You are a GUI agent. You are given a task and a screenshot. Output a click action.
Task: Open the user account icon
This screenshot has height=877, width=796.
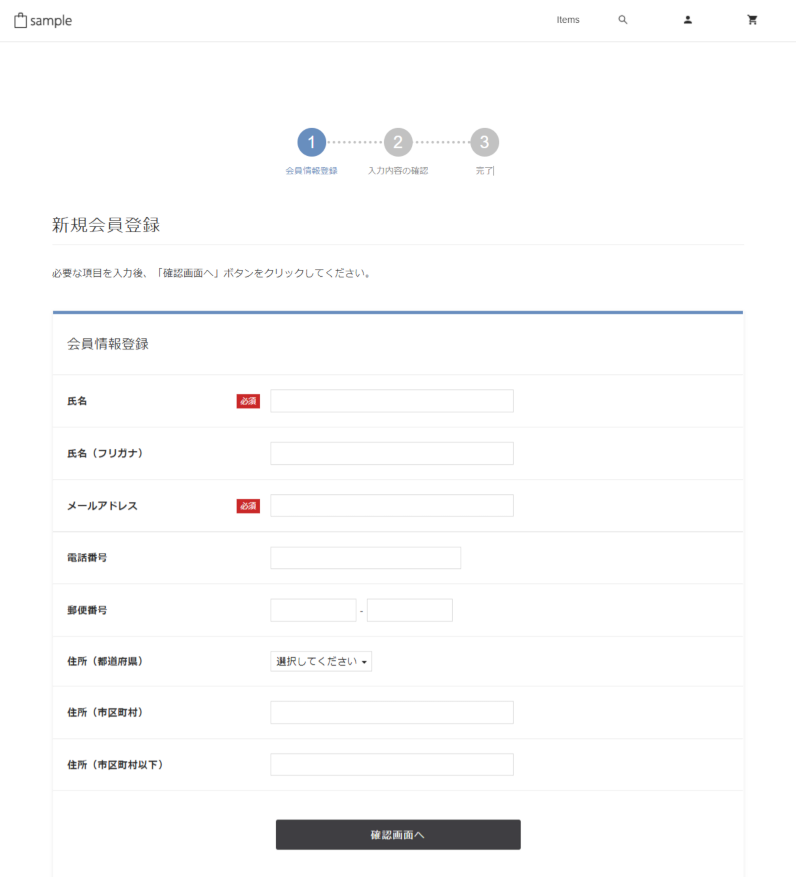tap(688, 20)
